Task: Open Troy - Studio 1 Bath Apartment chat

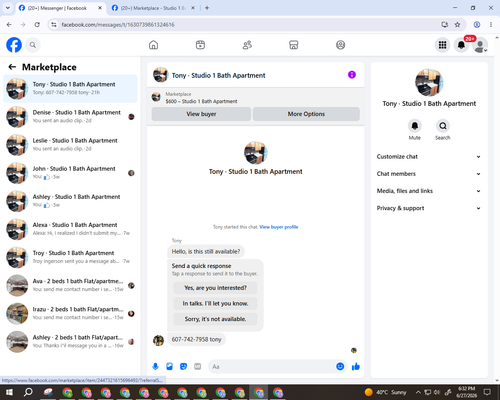Action: 70,257
